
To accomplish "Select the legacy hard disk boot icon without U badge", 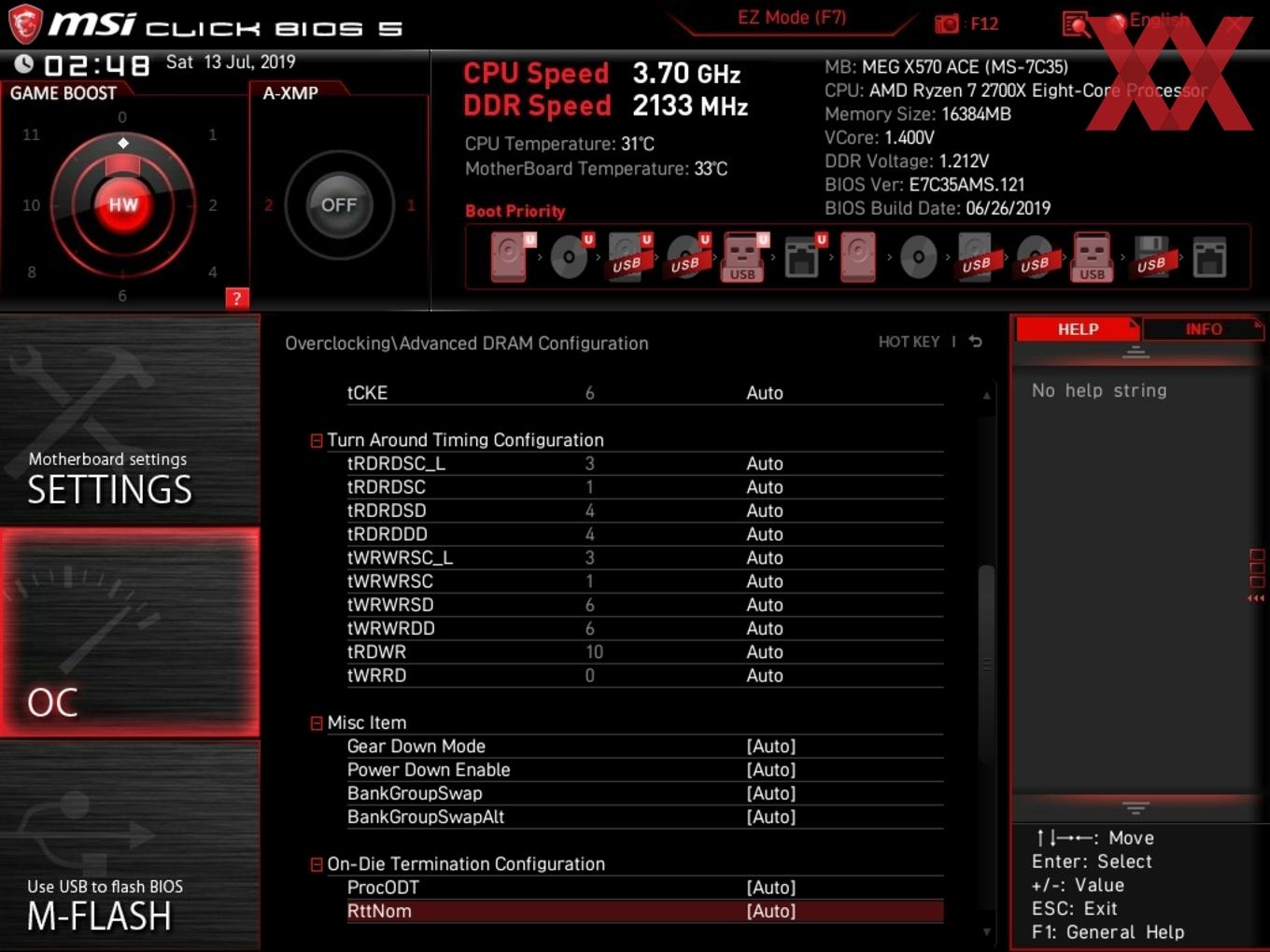I will [858, 257].
